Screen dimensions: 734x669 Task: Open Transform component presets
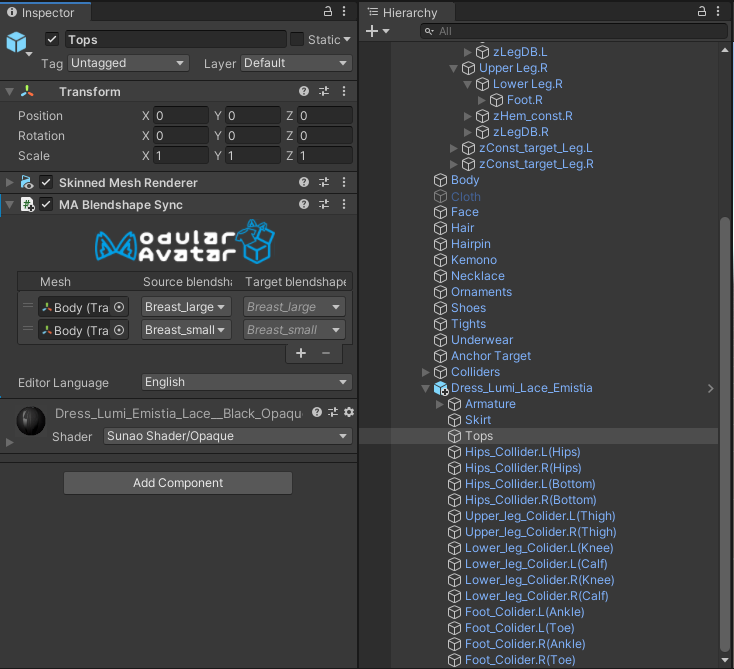(324, 91)
